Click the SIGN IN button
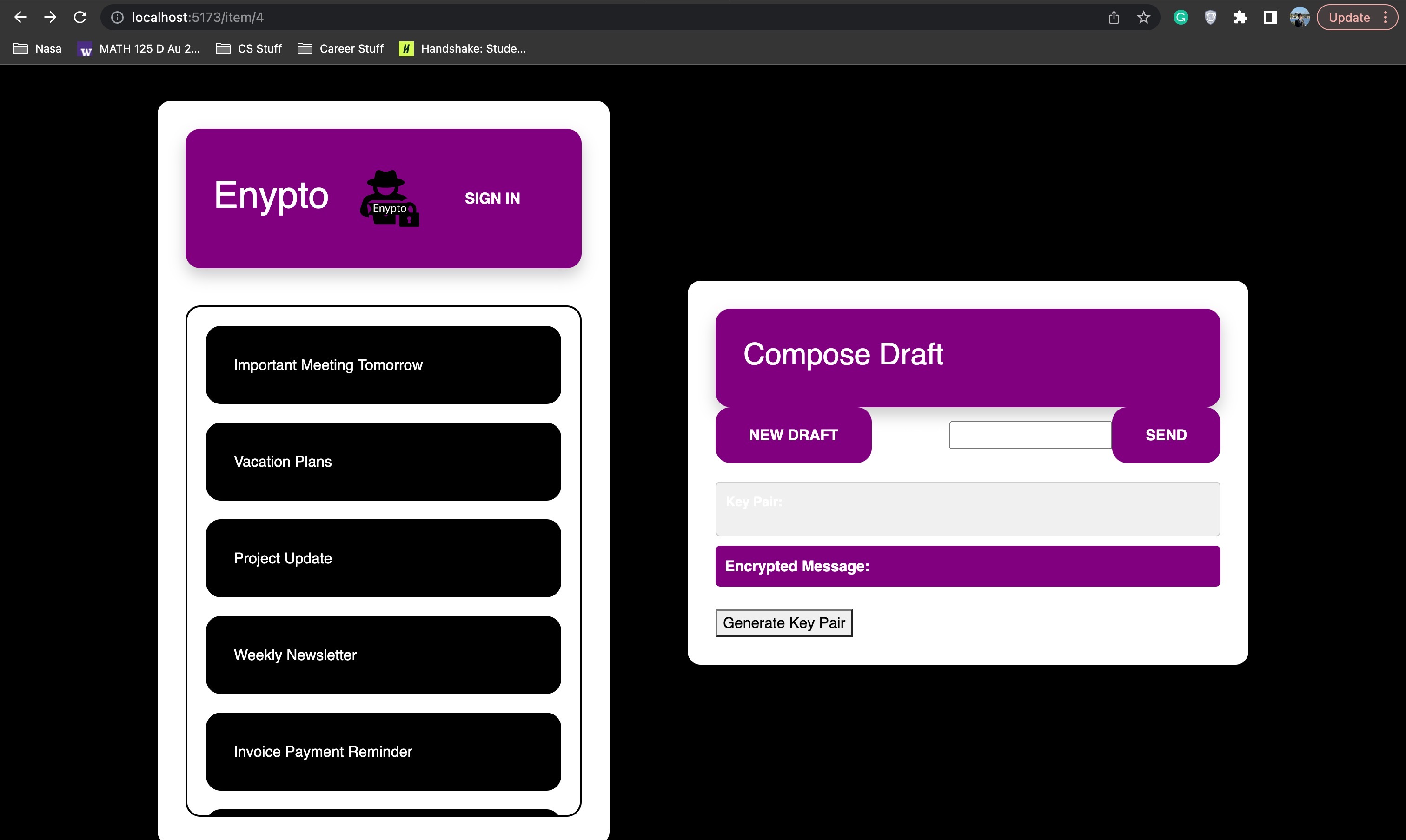 [492, 198]
